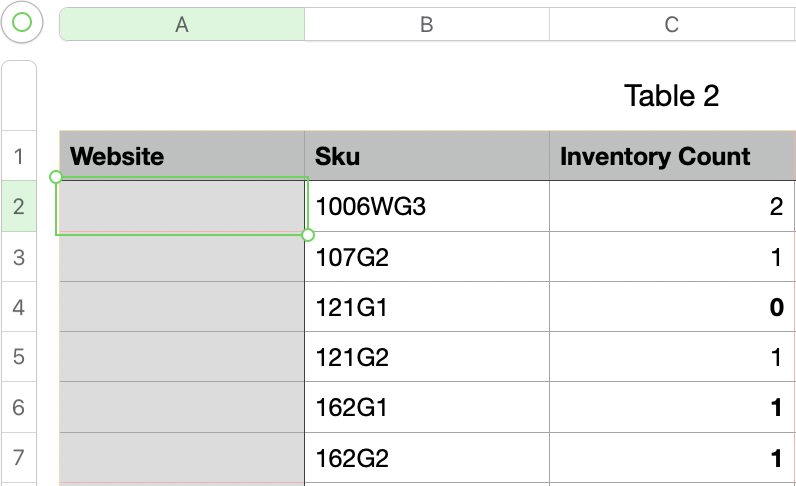Select column A header
796x486 pixels.
tap(182, 25)
